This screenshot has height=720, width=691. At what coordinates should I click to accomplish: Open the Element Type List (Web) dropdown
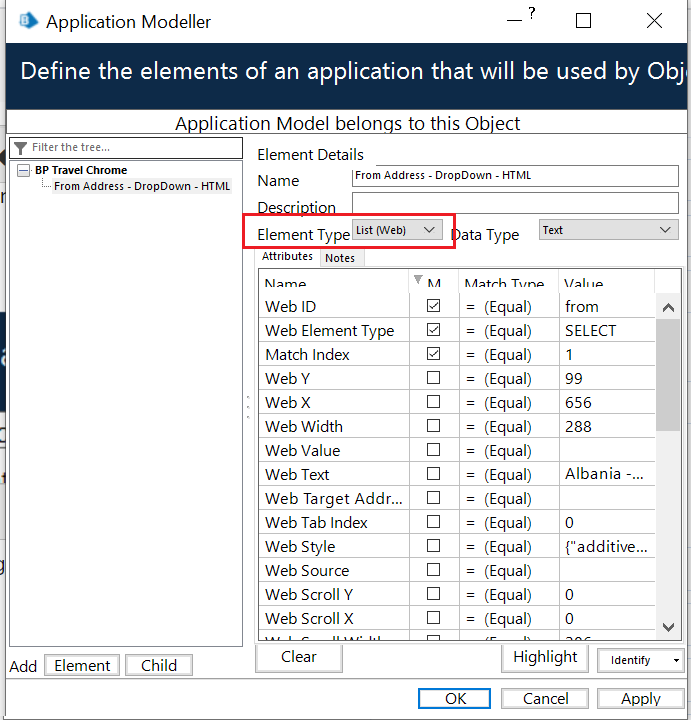[397, 230]
